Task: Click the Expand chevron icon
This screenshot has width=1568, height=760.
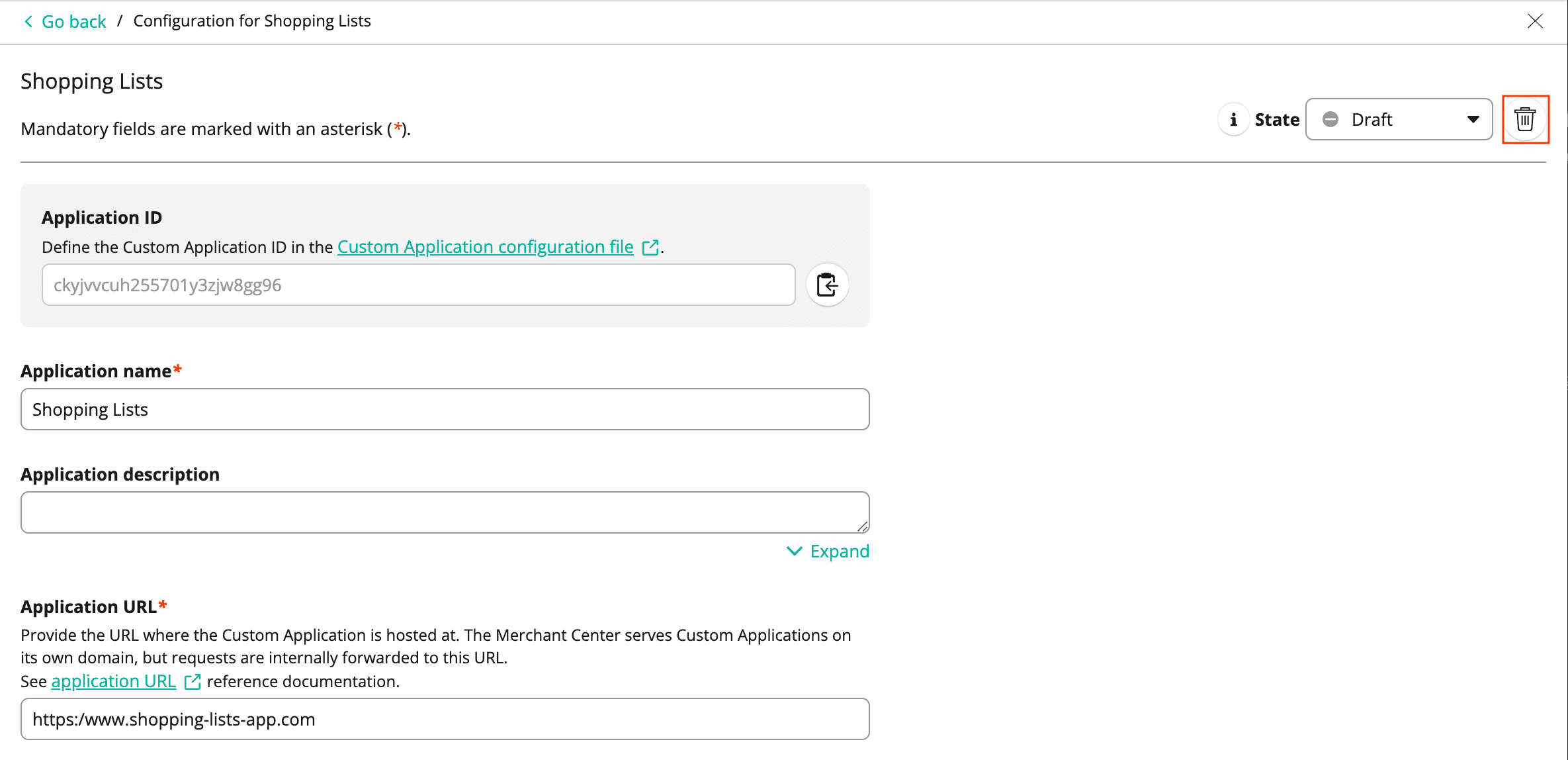Action: [x=794, y=551]
